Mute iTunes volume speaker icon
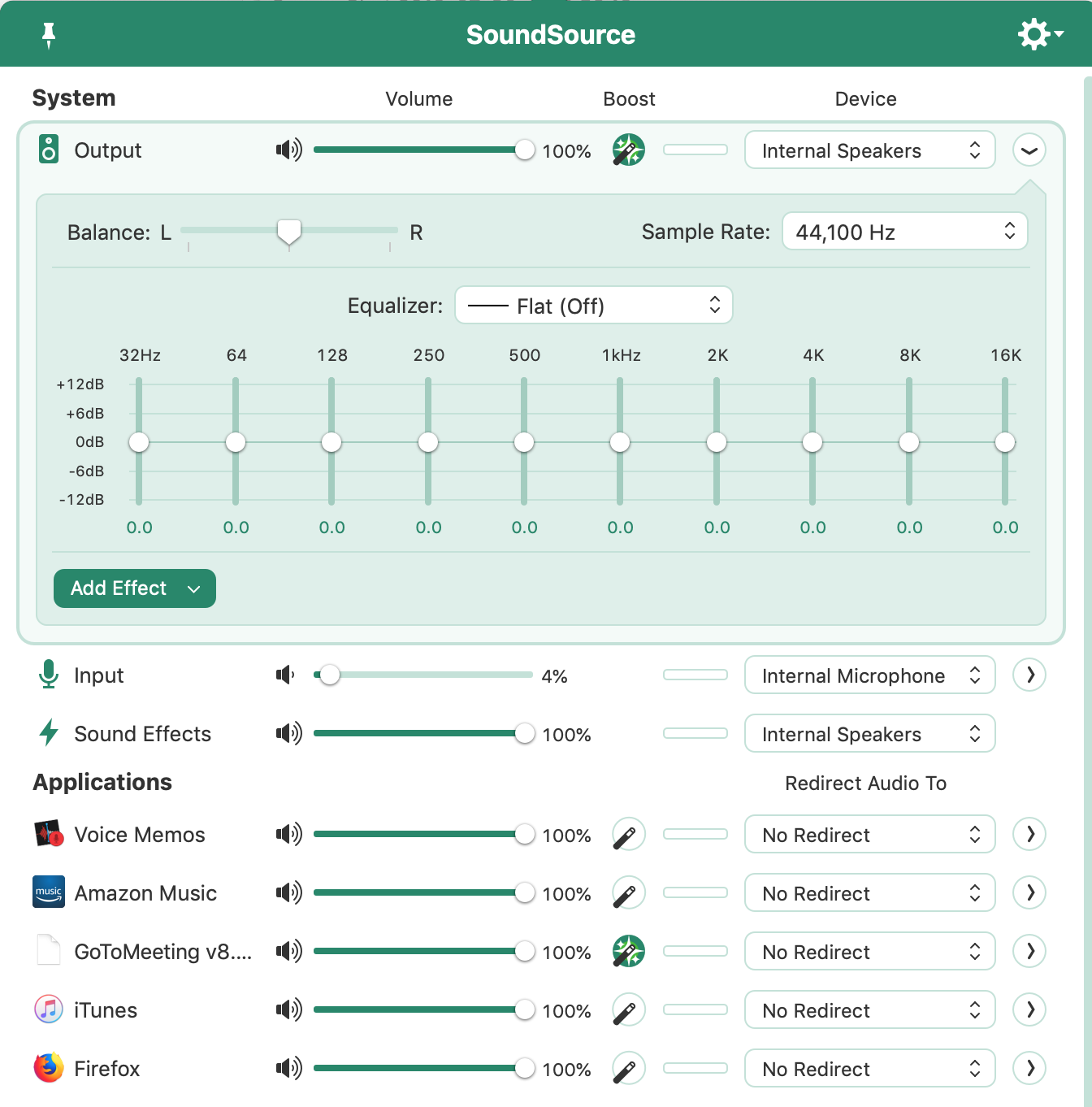Image resolution: width=1092 pixels, height=1107 pixels. point(288,1009)
